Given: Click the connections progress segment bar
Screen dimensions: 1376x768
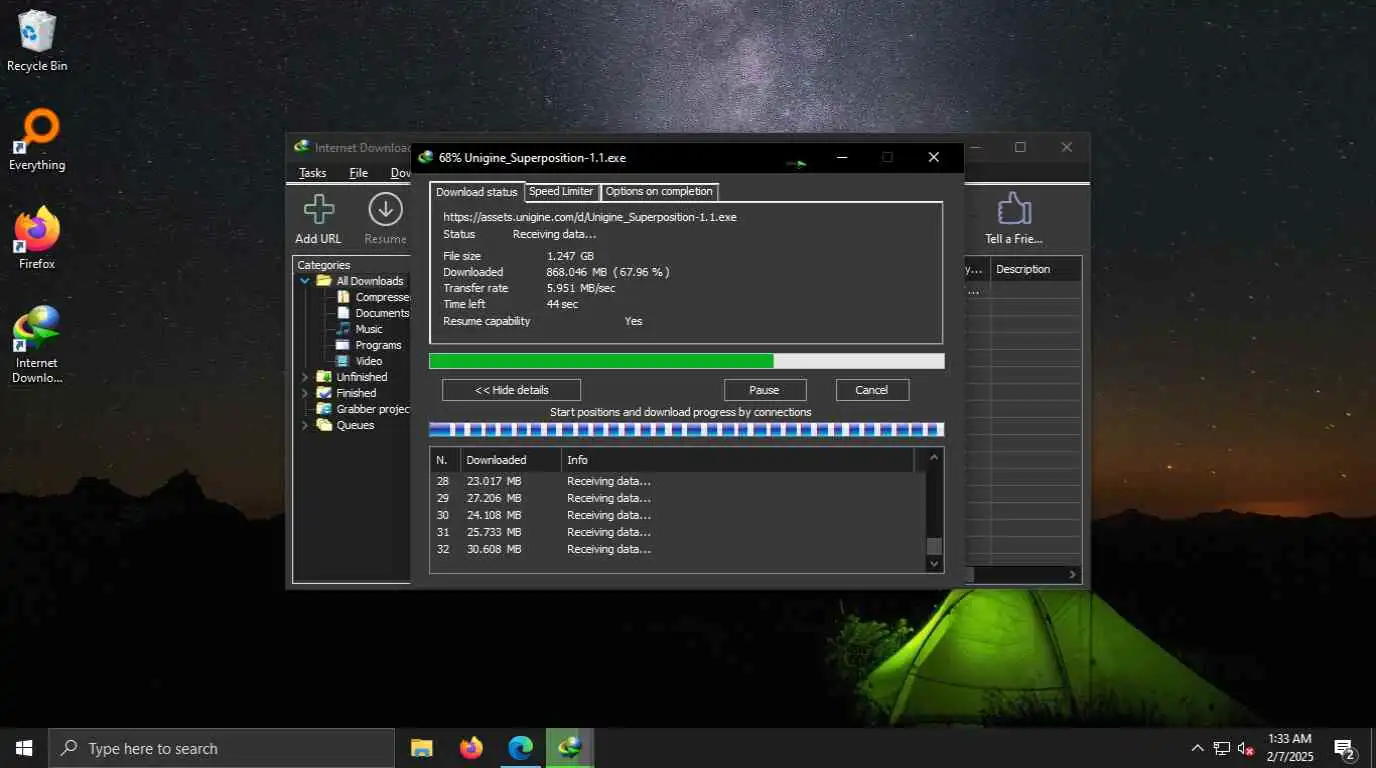Looking at the screenshot, I should 686,430.
